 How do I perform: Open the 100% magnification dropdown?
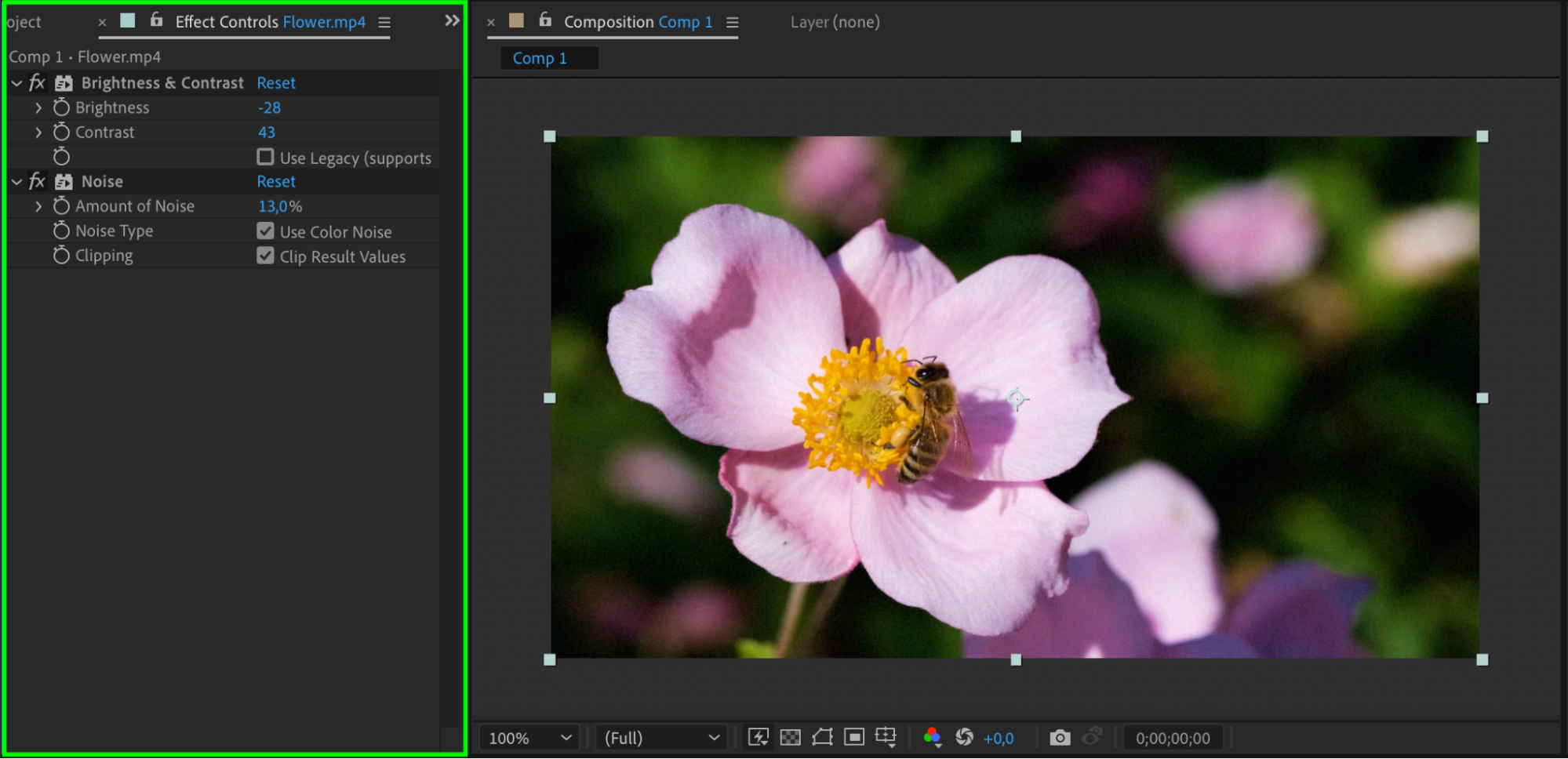tap(529, 738)
